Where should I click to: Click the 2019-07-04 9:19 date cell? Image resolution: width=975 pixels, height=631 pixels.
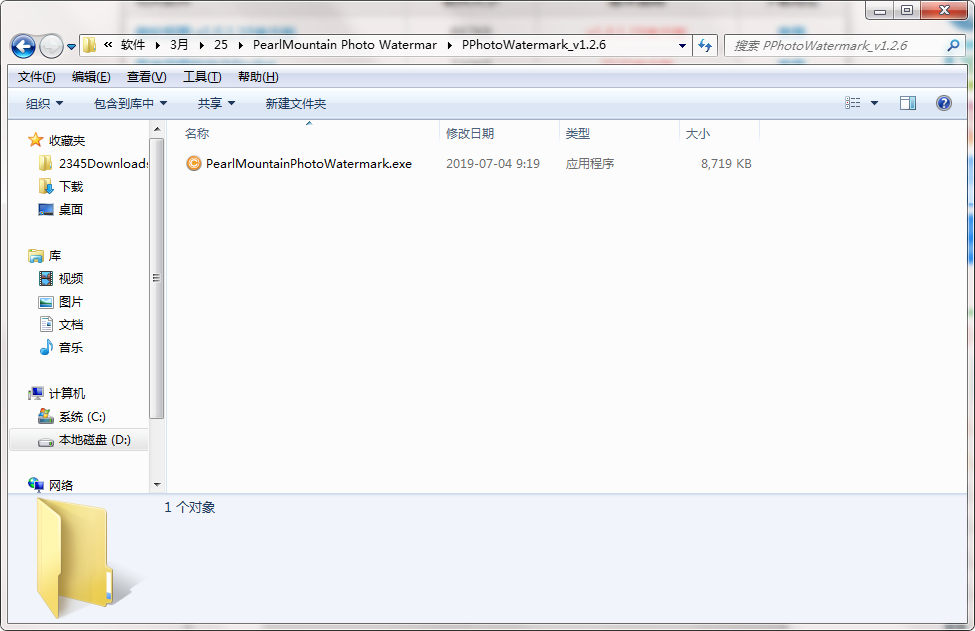(492, 164)
